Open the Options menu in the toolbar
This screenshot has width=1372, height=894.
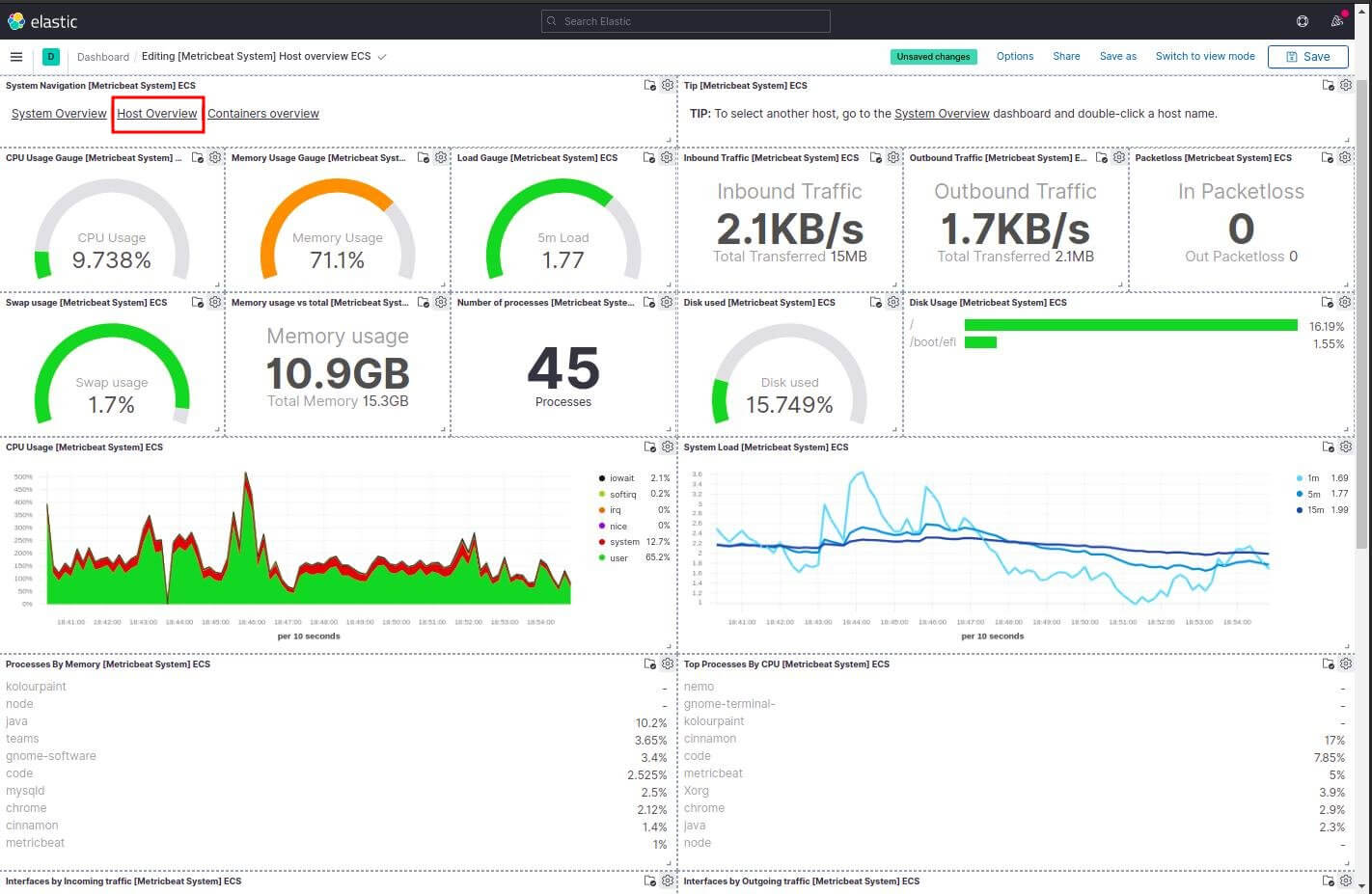[1014, 57]
